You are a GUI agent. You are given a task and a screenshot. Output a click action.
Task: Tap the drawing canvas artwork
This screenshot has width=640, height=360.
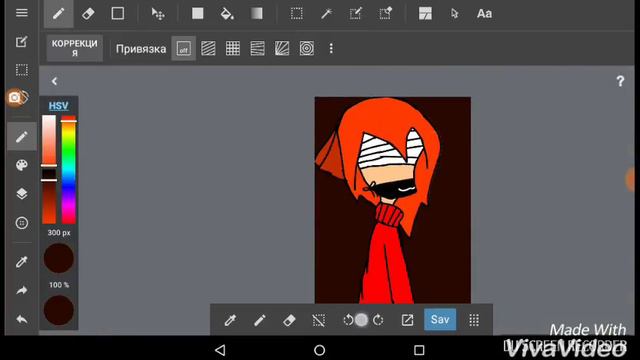[x=393, y=200]
